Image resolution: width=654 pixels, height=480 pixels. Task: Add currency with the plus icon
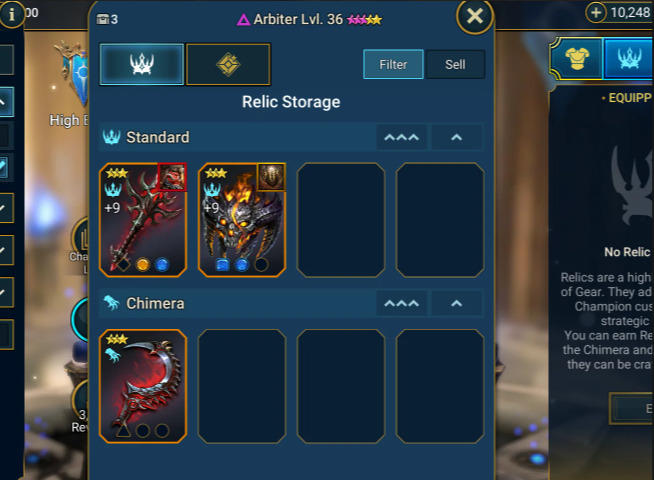coord(596,13)
